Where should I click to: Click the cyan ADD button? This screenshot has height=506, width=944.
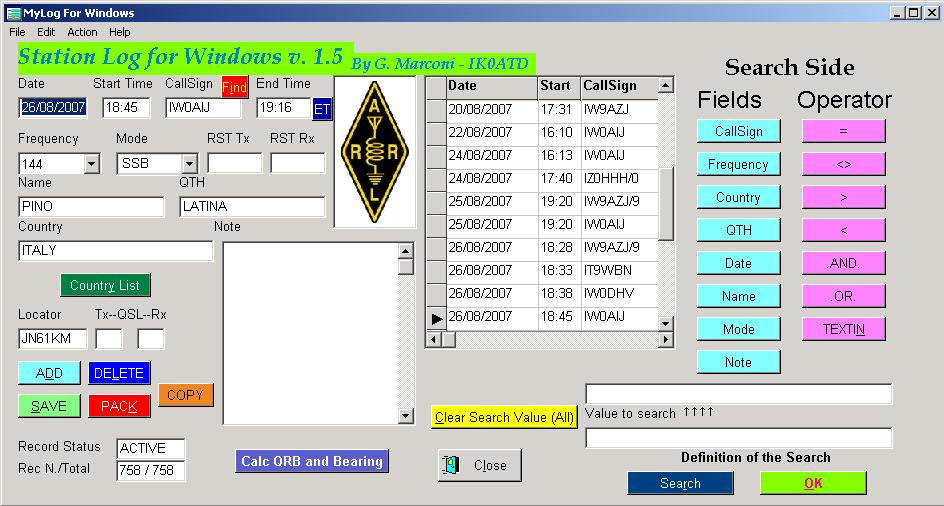[x=49, y=373]
